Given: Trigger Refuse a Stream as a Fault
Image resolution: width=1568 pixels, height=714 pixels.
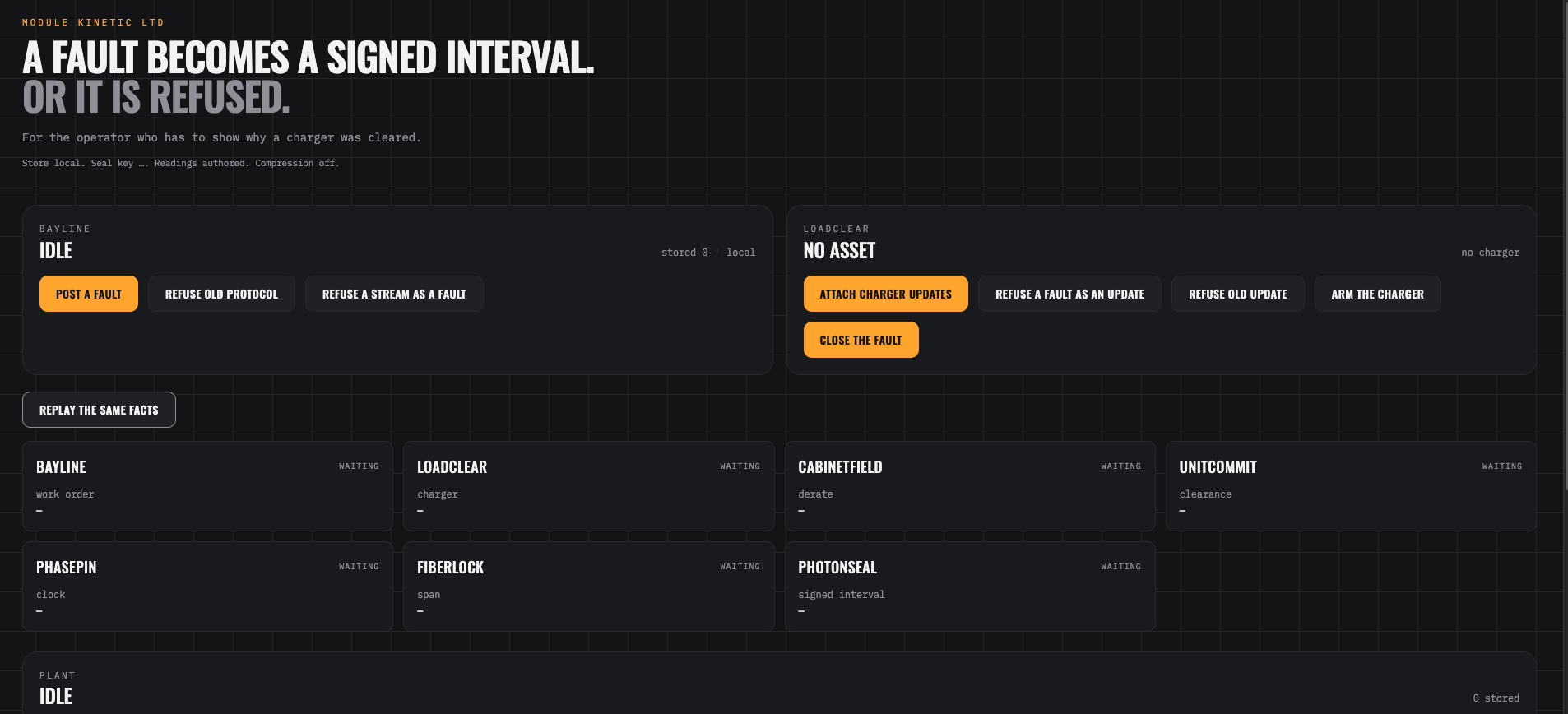Looking at the screenshot, I should pyautogui.click(x=394, y=294).
